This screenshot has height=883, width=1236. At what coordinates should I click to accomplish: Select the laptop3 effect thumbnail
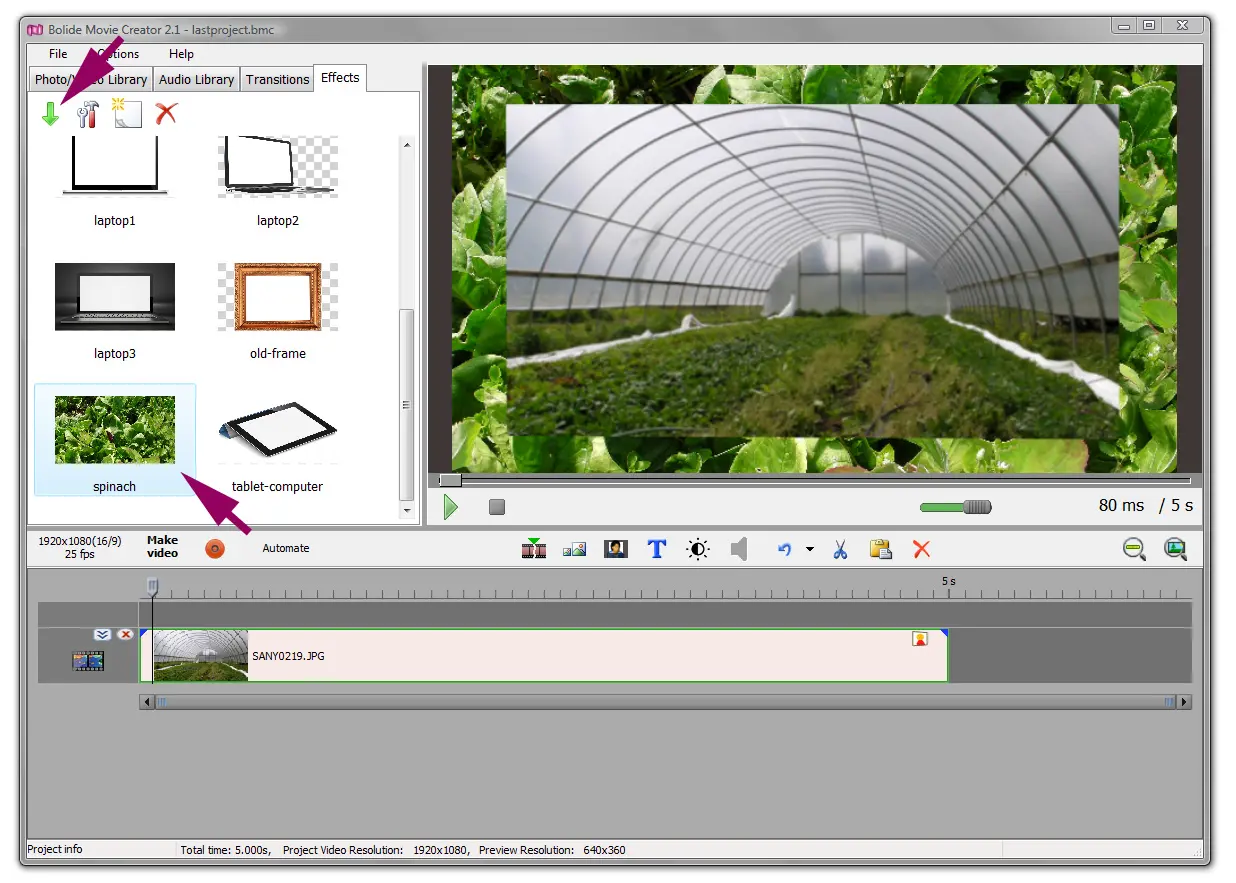point(115,297)
